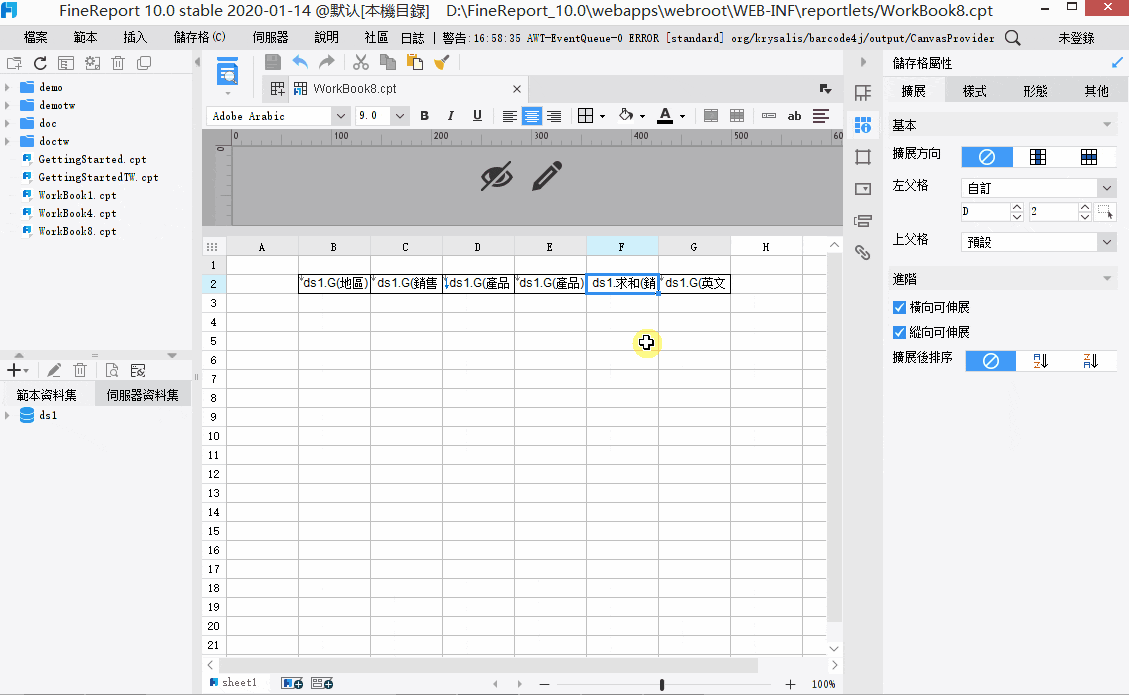
Task: Merge cells using toolbar icon
Action: [x=711, y=116]
